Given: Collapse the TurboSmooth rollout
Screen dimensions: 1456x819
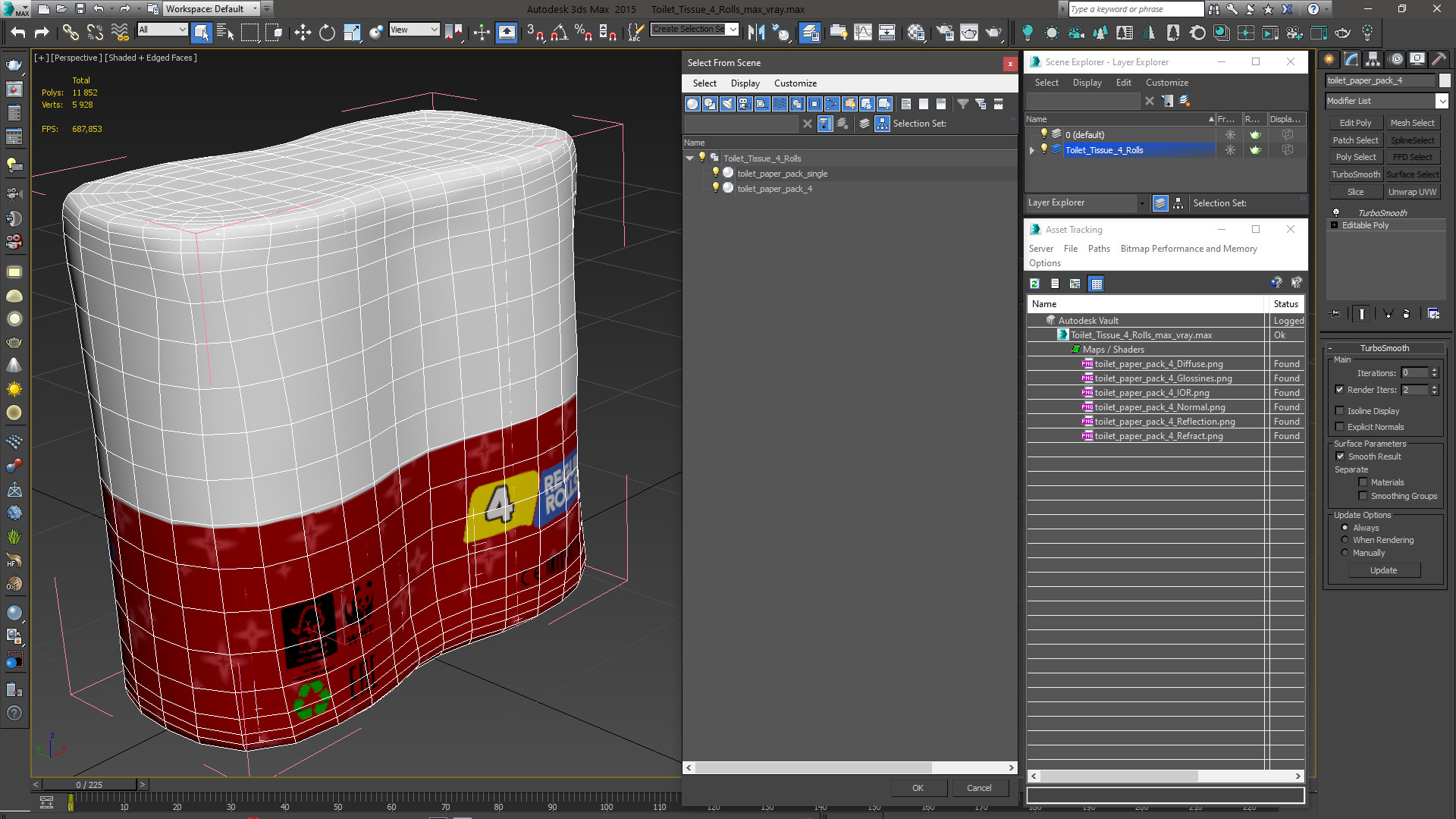Looking at the screenshot, I should (1330, 348).
